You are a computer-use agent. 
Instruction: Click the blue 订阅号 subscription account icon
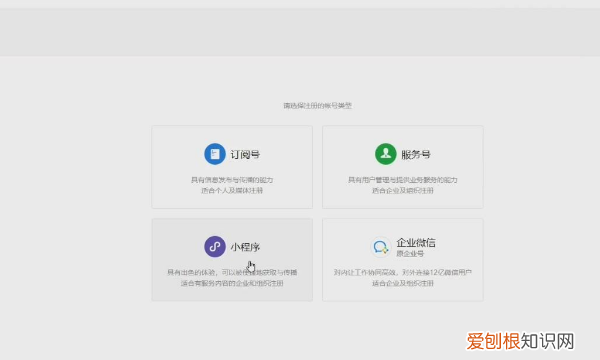click(215, 154)
